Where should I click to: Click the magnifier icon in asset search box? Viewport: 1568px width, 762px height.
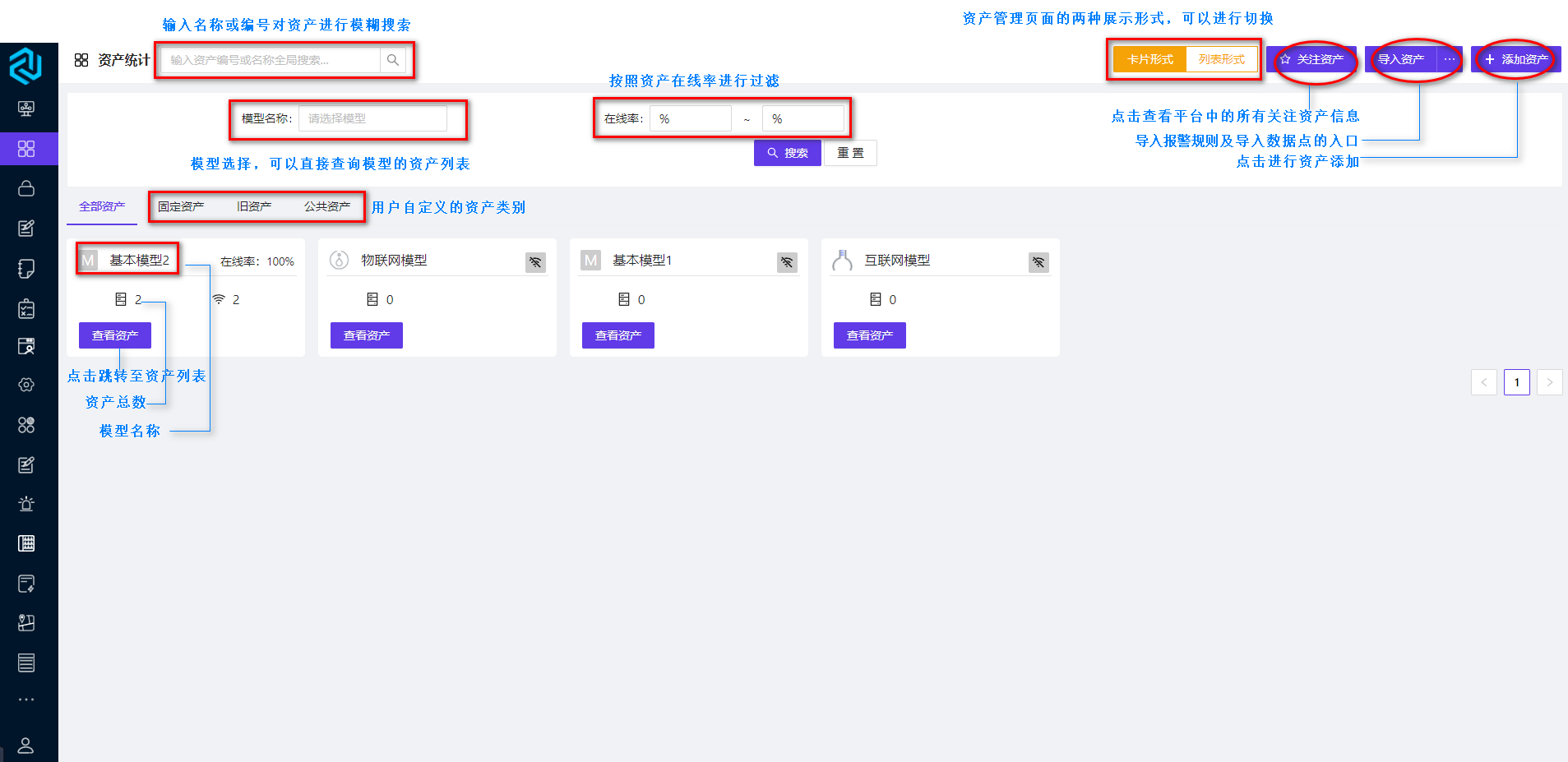coord(393,60)
